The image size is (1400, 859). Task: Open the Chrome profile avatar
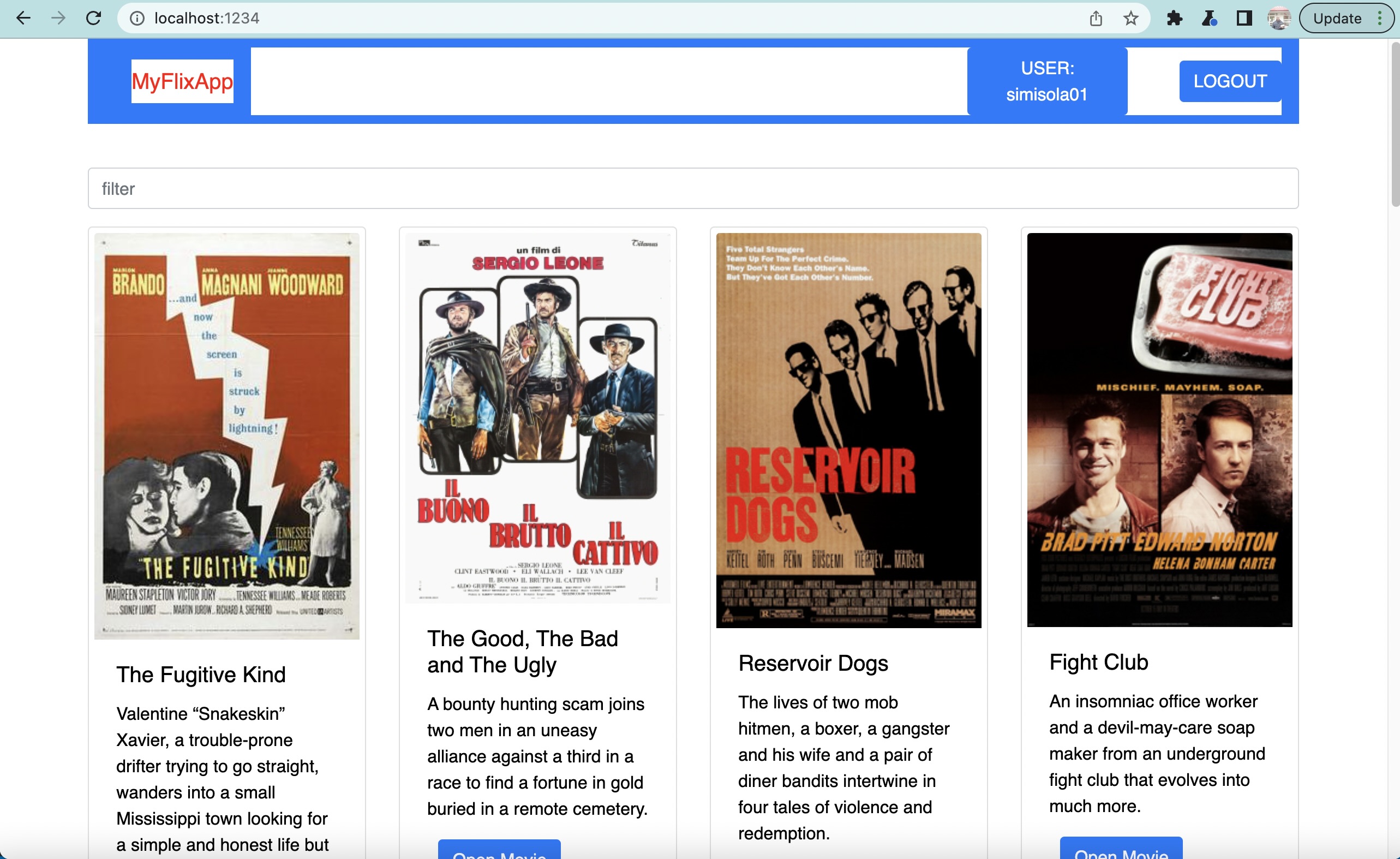coord(1279,18)
